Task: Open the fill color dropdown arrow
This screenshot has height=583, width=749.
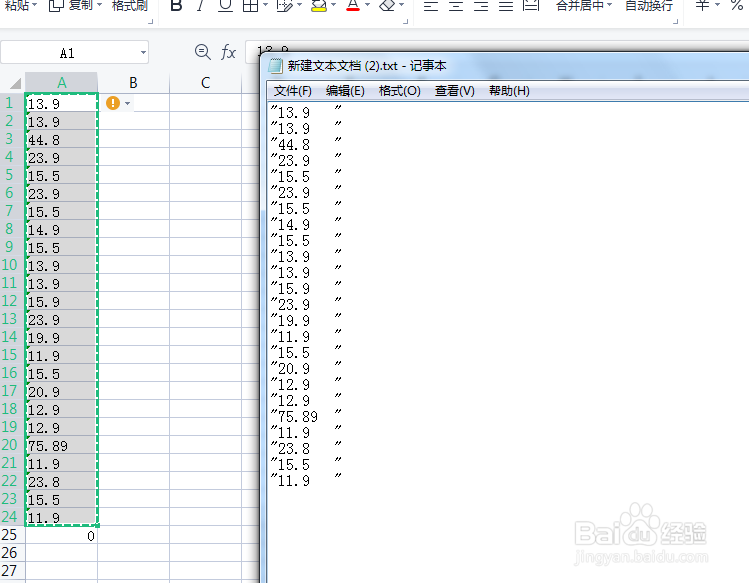Action: (x=333, y=5)
